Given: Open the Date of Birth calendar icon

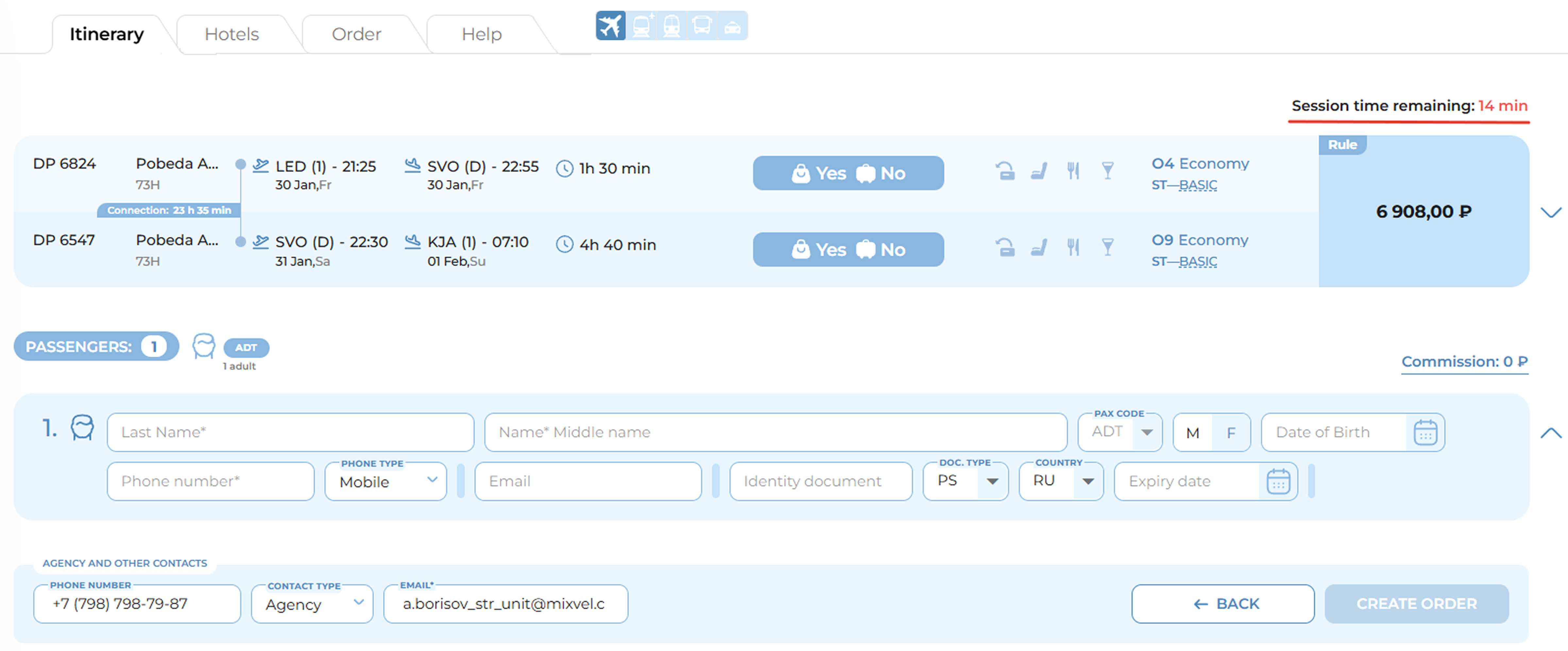Looking at the screenshot, I should [1425, 433].
